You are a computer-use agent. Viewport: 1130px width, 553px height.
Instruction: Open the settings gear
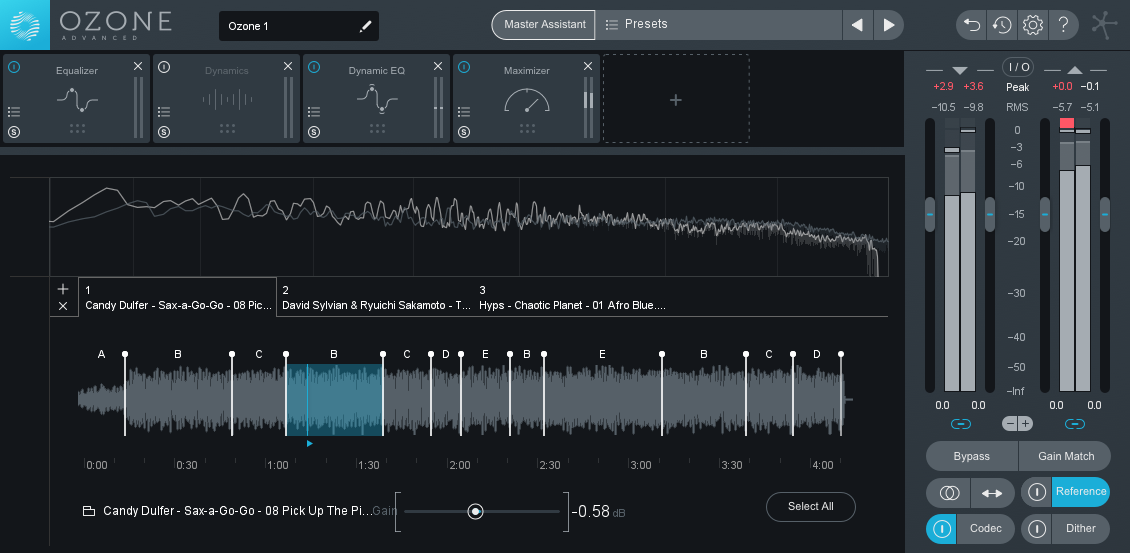1033,25
